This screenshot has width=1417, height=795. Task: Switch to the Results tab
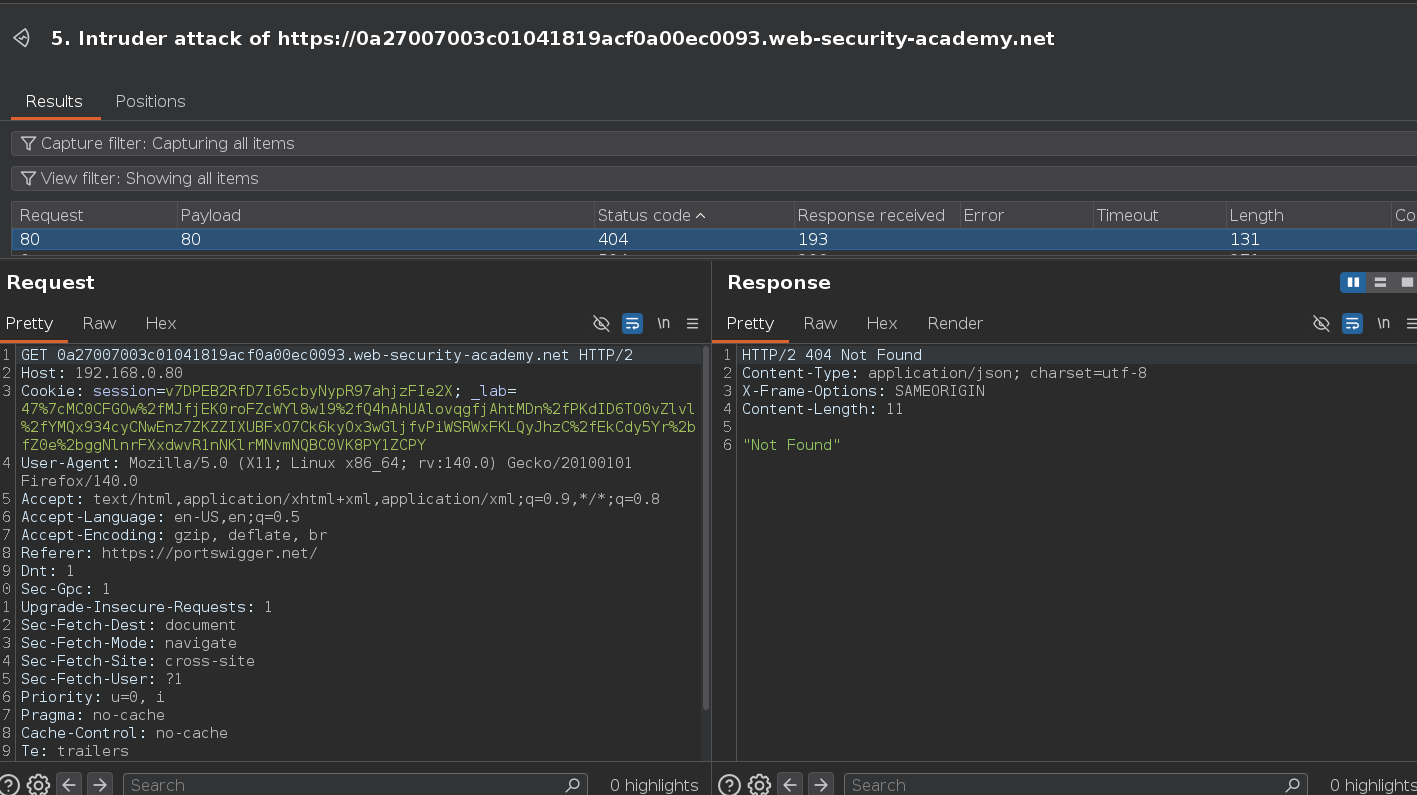click(x=54, y=101)
